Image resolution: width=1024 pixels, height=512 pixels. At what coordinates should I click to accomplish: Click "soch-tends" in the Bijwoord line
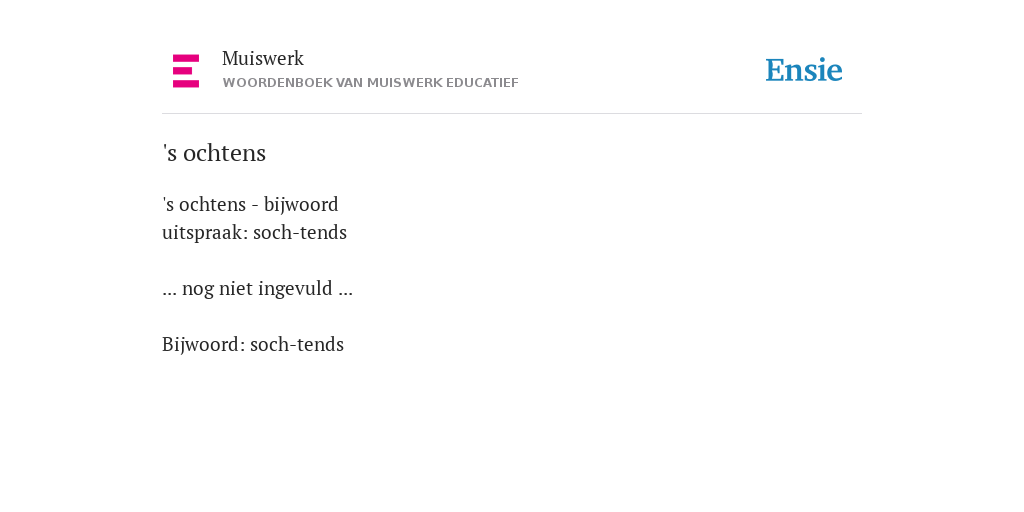(297, 344)
